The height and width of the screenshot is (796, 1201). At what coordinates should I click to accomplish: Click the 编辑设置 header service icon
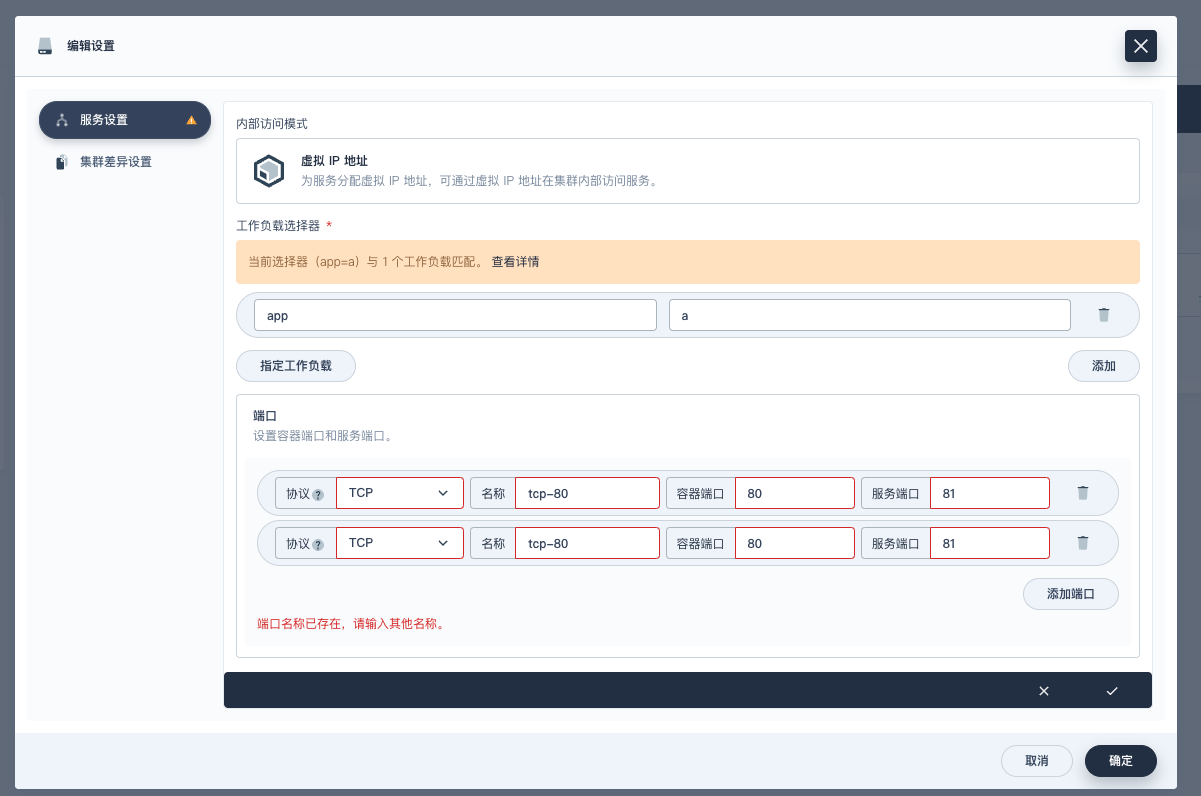click(44, 46)
